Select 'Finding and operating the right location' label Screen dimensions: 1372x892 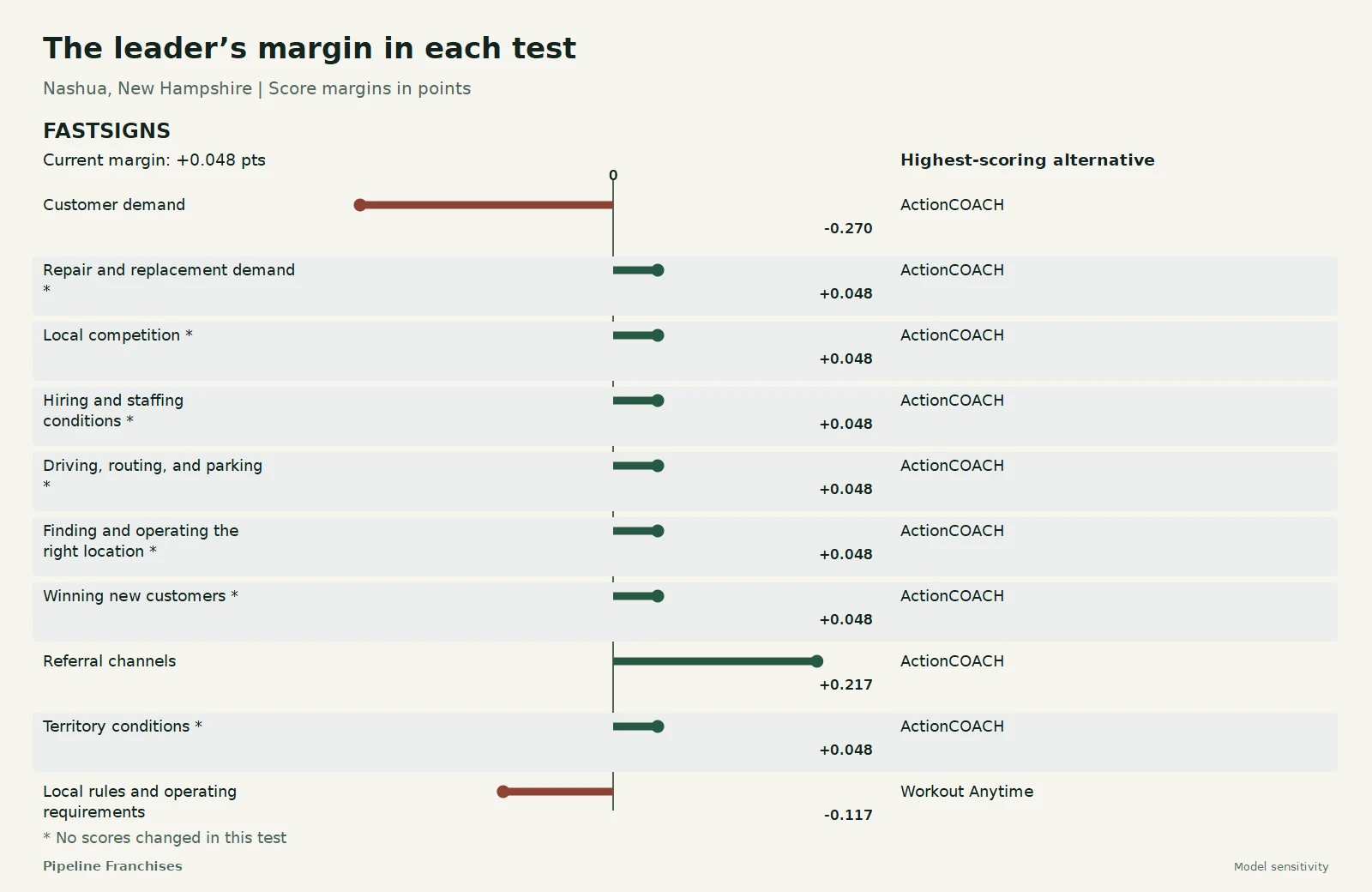[141, 541]
